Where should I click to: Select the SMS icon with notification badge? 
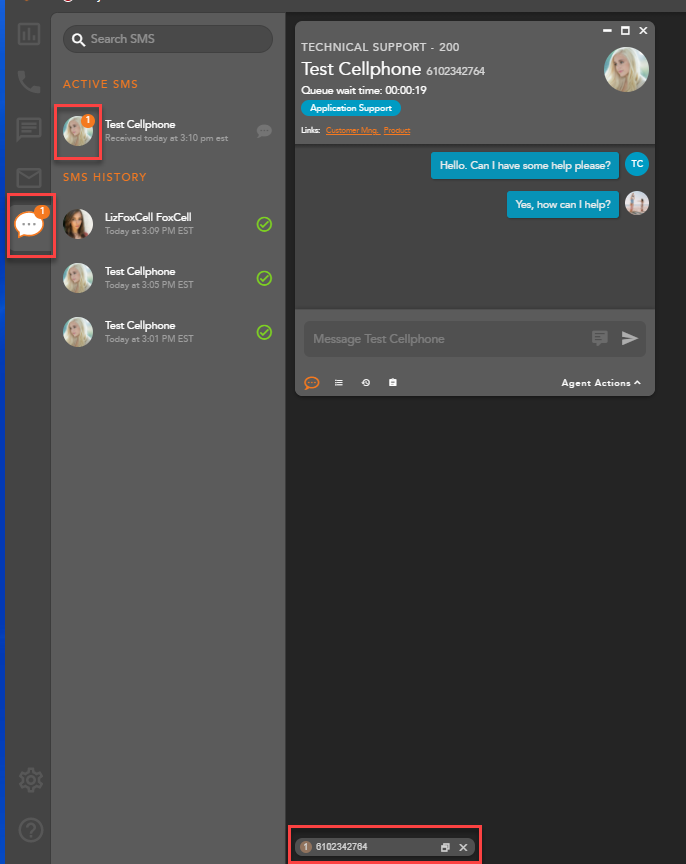coord(30,226)
